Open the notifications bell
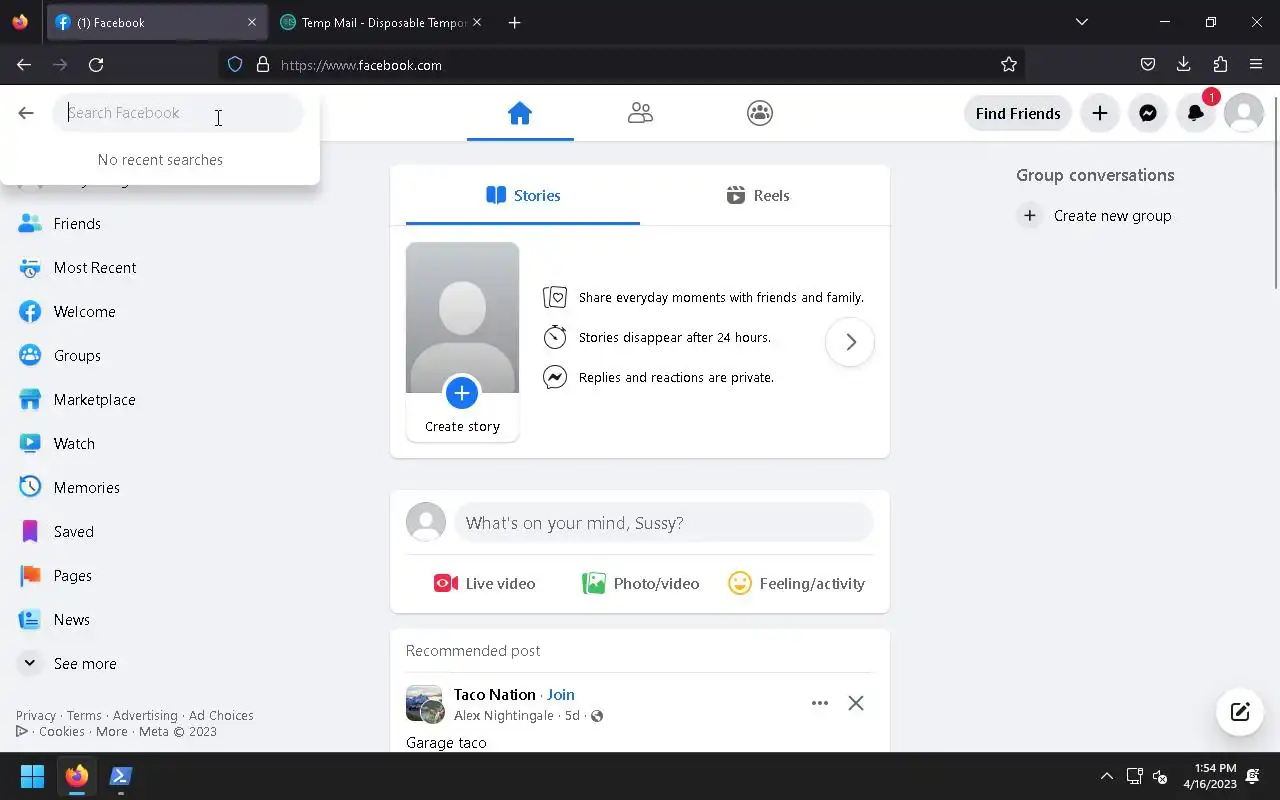The image size is (1280, 800). (x=1196, y=113)
